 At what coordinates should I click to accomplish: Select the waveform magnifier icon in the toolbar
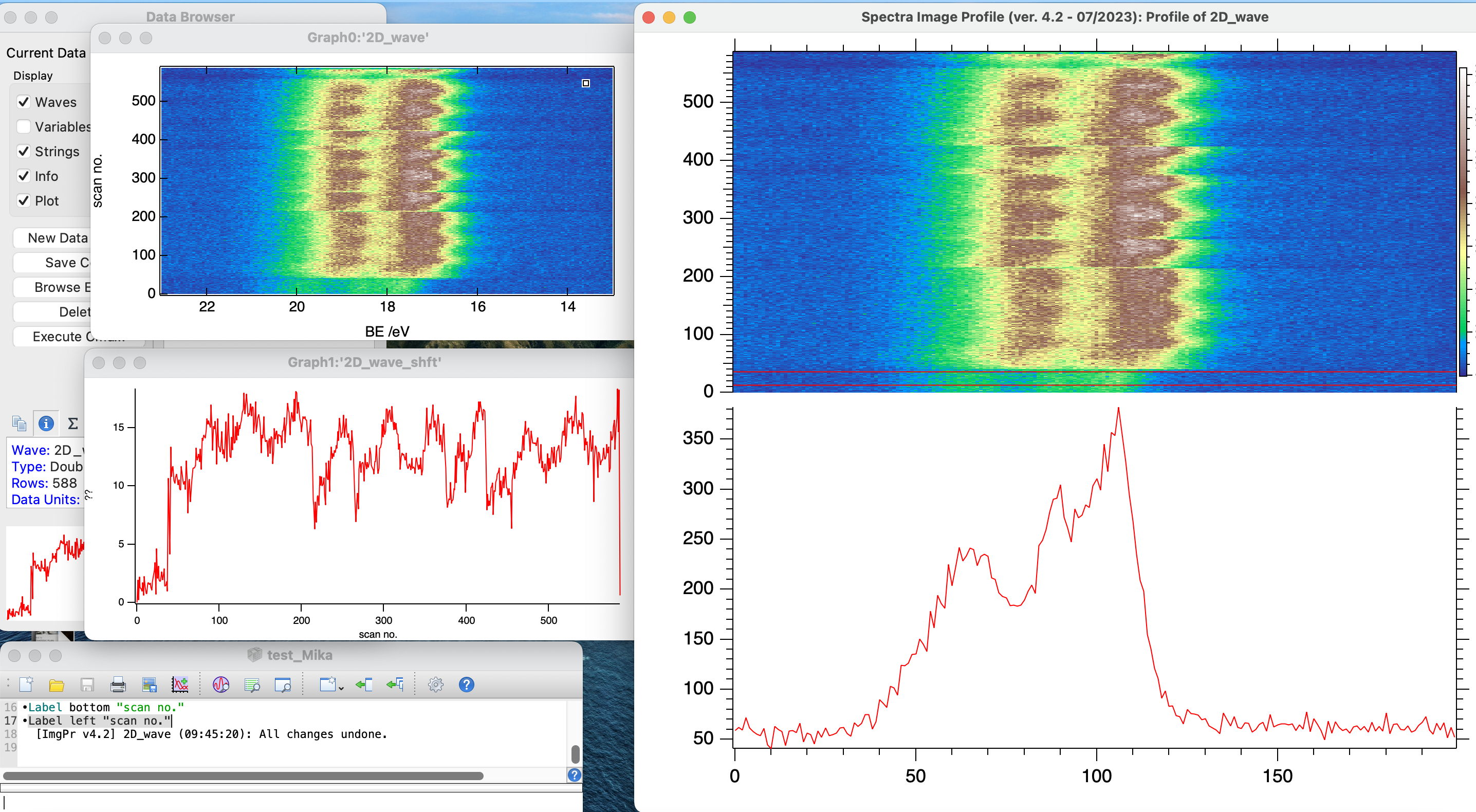tap(220, 684)
